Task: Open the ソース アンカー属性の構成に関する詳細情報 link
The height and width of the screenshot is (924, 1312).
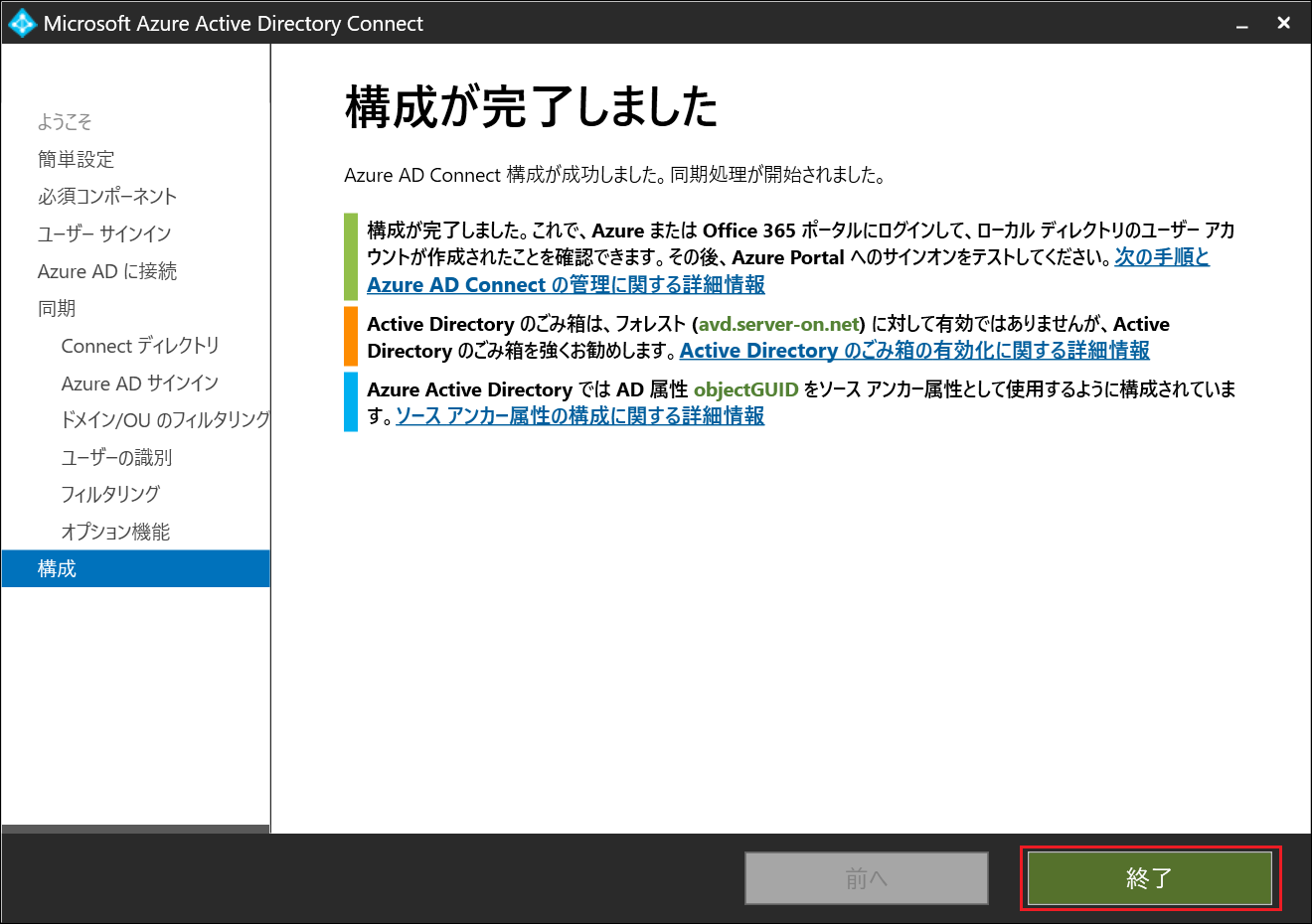Action: click(x=580, y=416)
